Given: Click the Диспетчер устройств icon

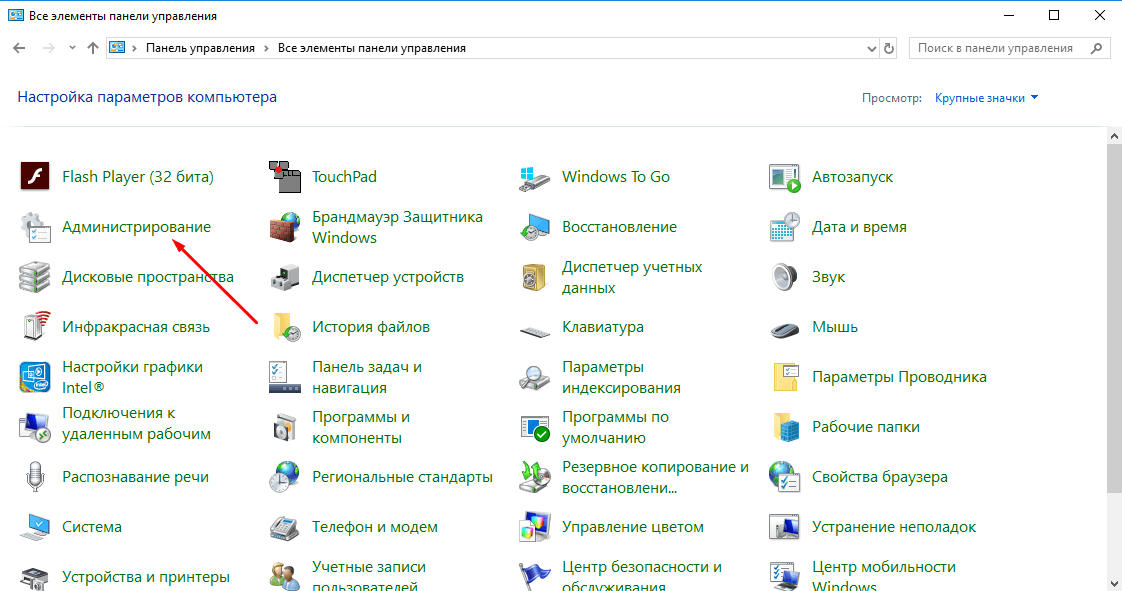Looking at the screenshot, I should pyautogui.click(x=285, y=277).
